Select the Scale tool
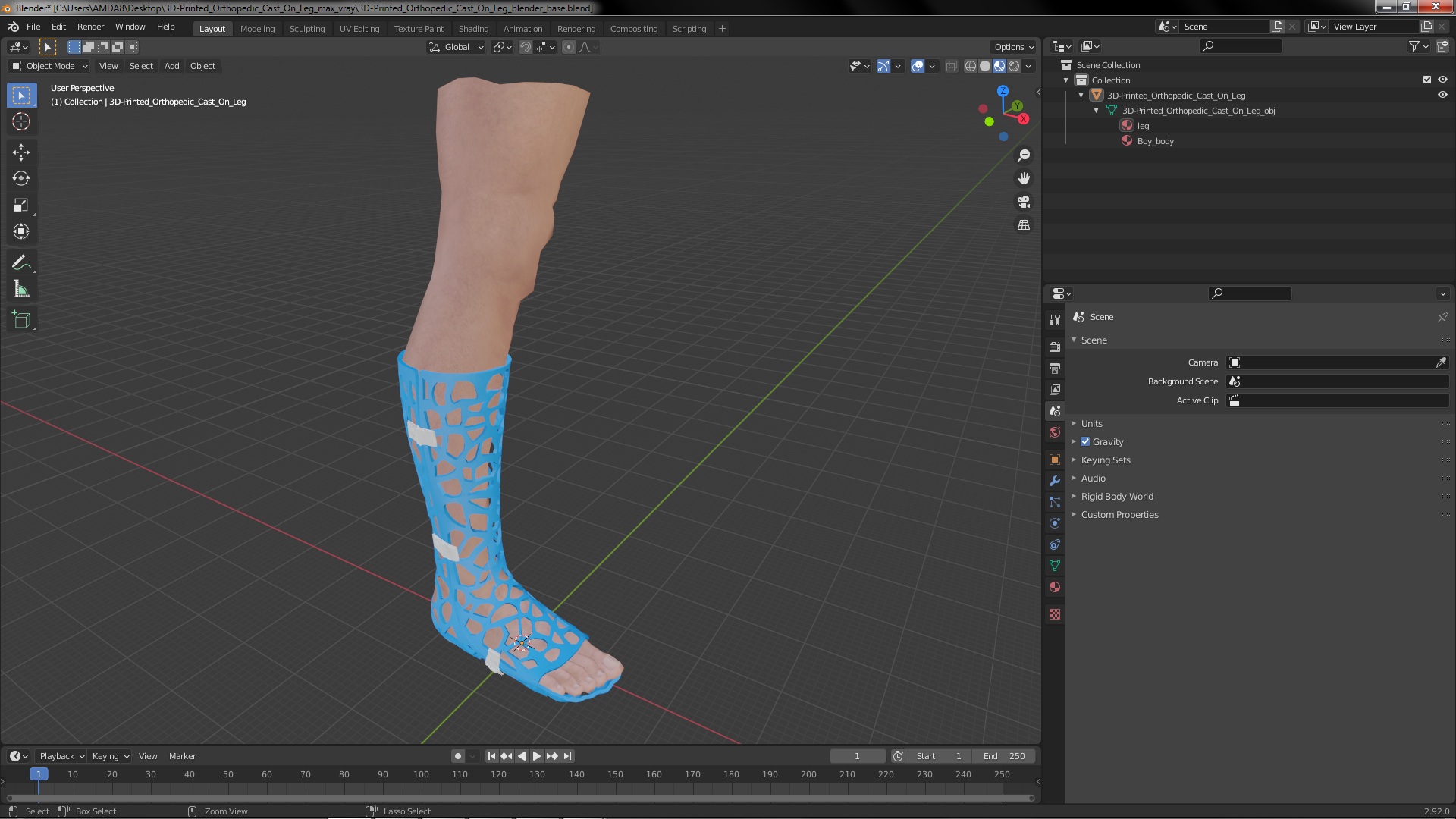The height and width of the screenshot is (819, 1456). [x=21, y=206]
